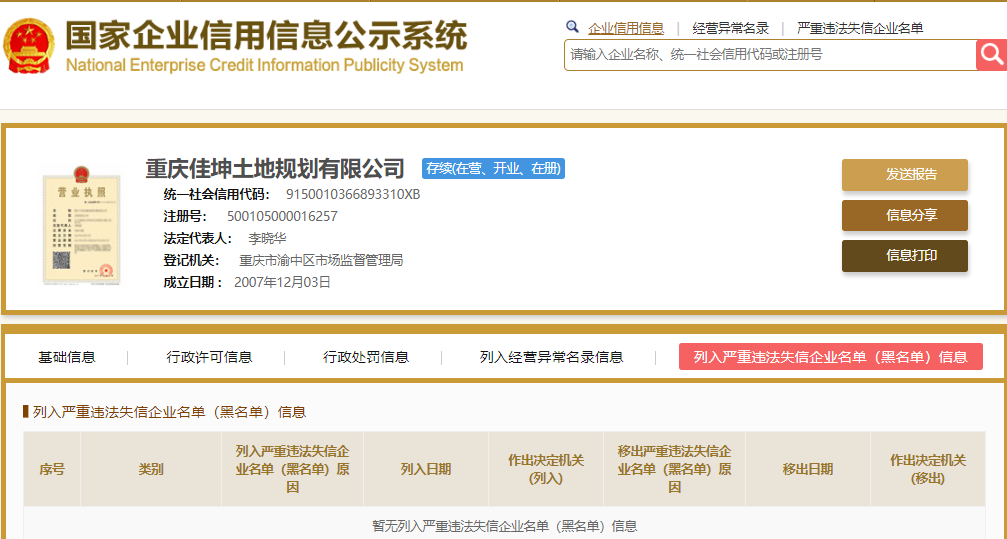
Task: Click the small magnifier icon beside 企业信用信息
Action: tap(572, 27)
